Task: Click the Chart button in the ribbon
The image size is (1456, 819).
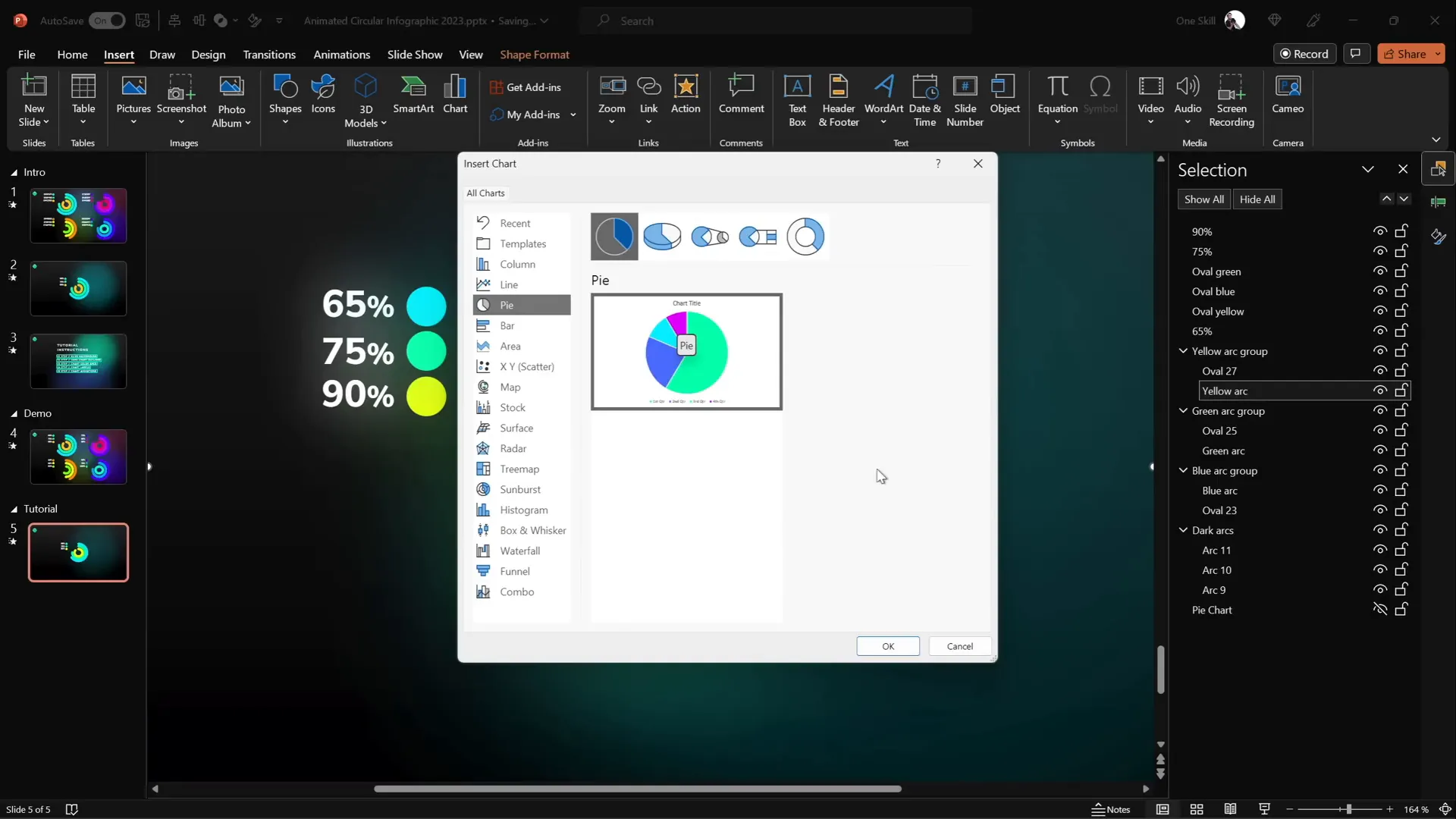Action: (x=455, y=95)
